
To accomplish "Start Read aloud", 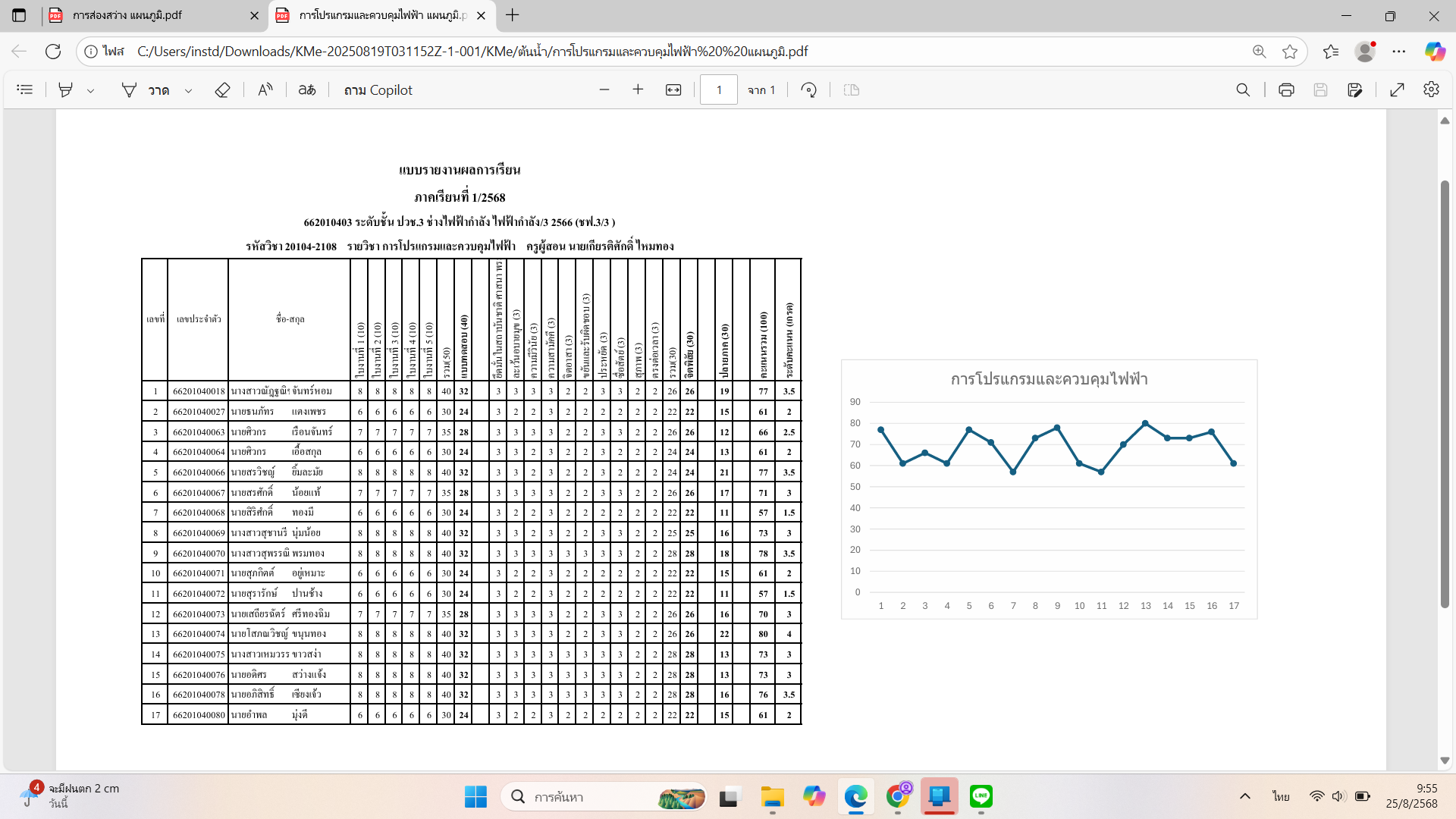I will [x=265, y=89].
